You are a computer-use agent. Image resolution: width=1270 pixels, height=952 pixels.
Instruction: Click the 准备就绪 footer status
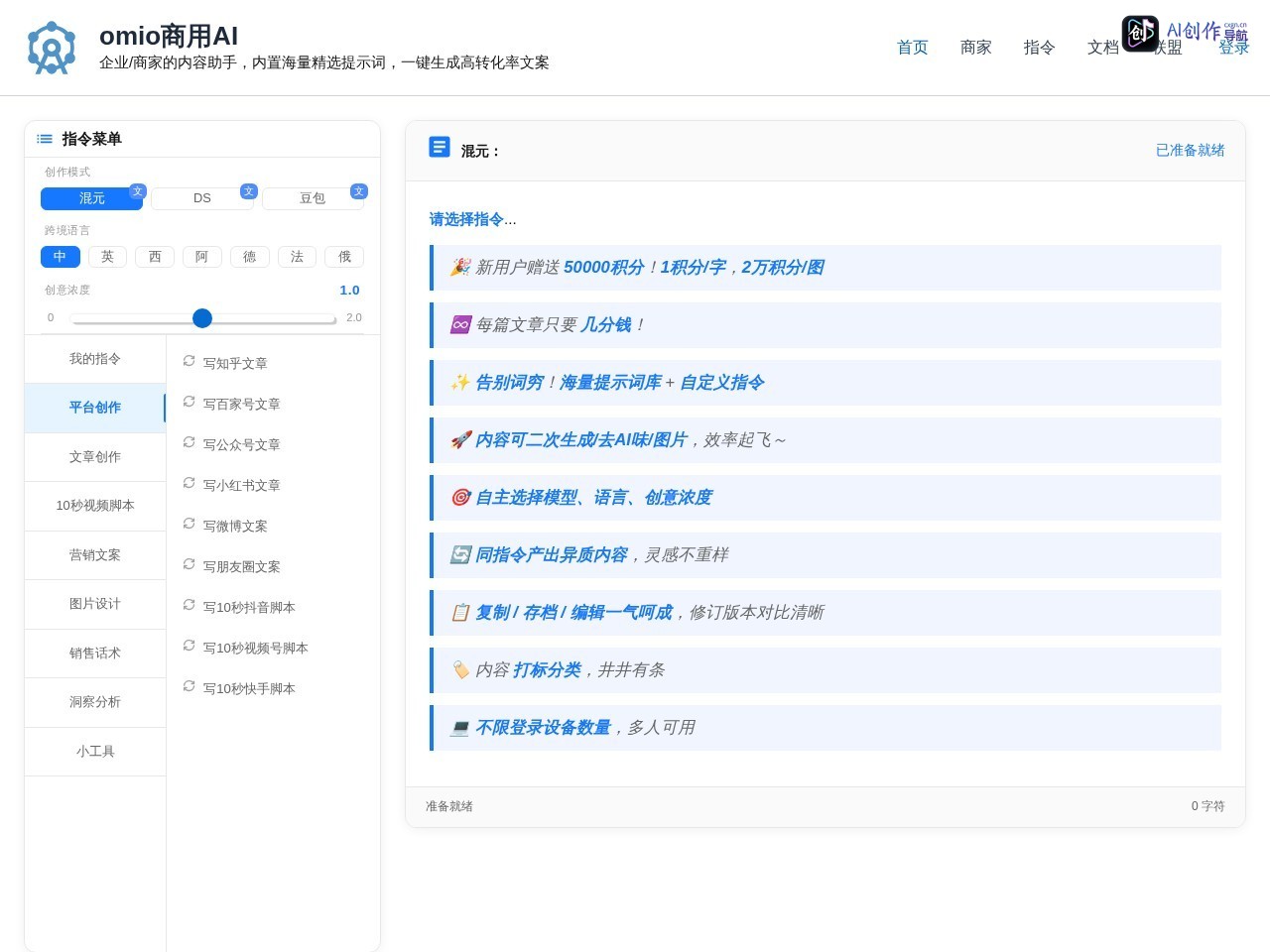pyautogui.click(x=449, y=806)
